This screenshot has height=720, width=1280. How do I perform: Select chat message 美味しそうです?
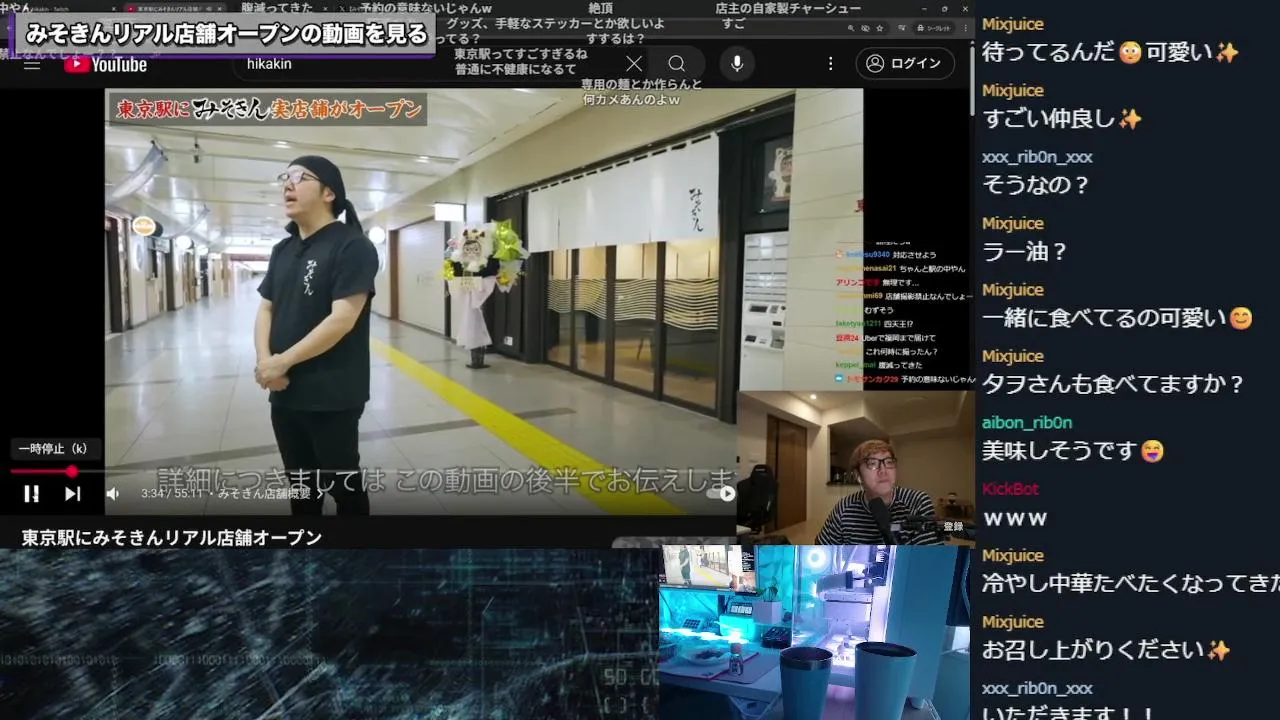[1073, 451]
